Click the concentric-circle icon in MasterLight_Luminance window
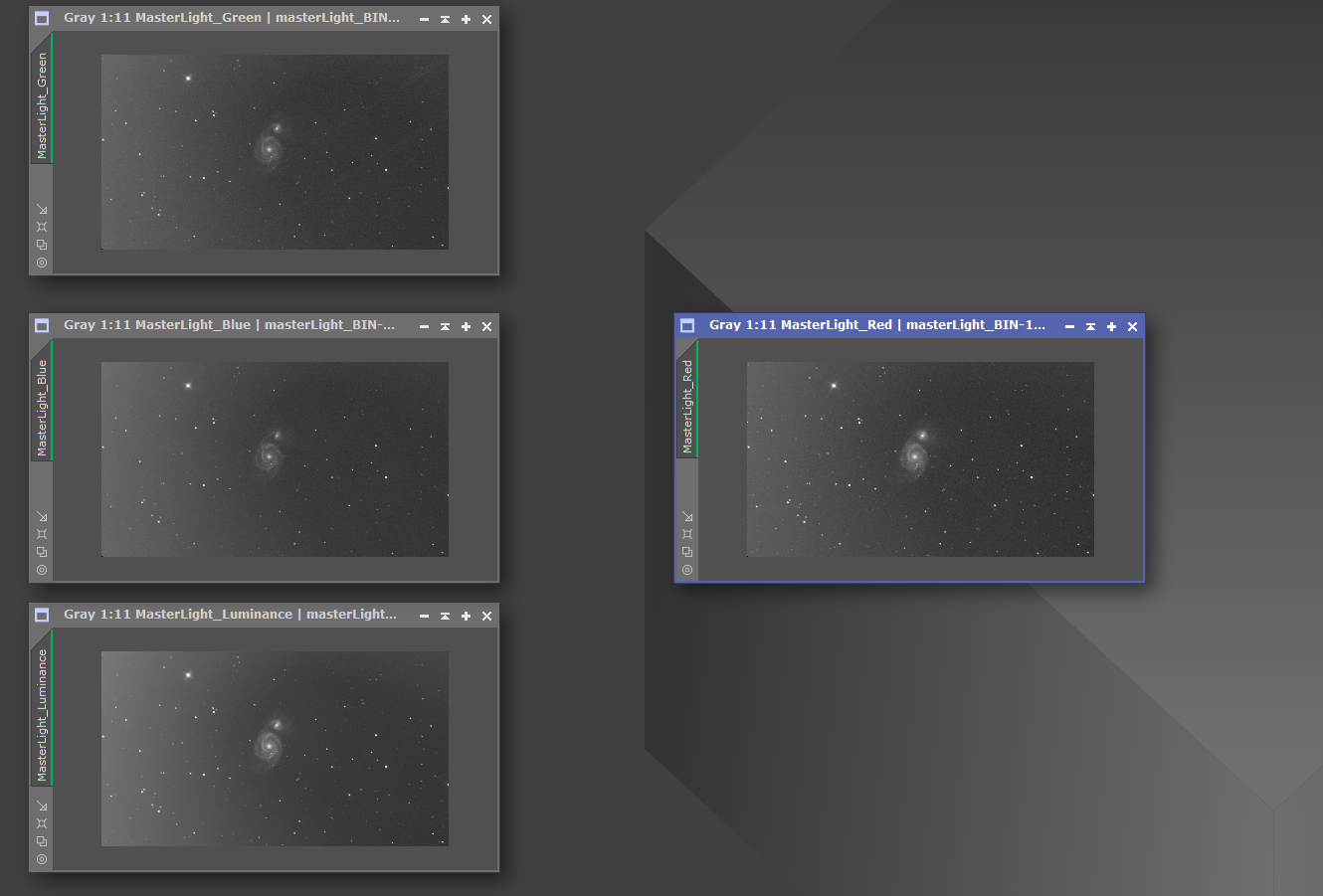Image resolution: width=1323 pixels, height=896 pixels. pos(42,859)
